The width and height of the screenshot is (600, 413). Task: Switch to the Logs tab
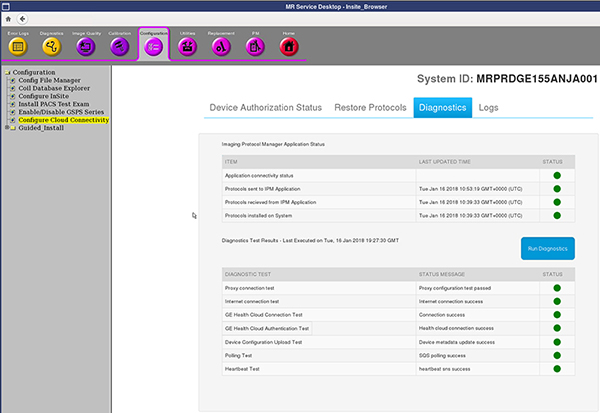point(488,107)
